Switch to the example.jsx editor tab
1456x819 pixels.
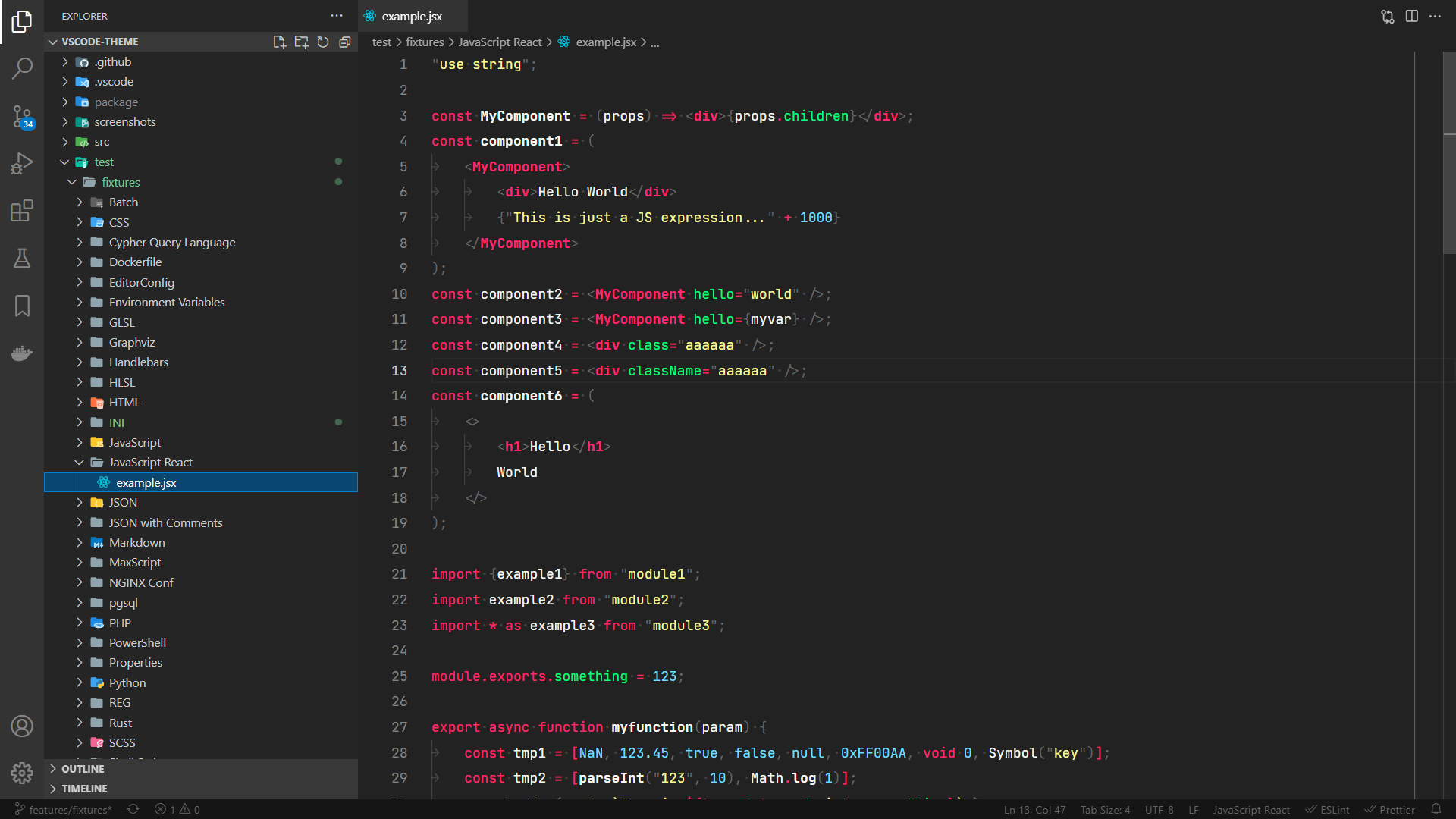click(x=411, y=16)
